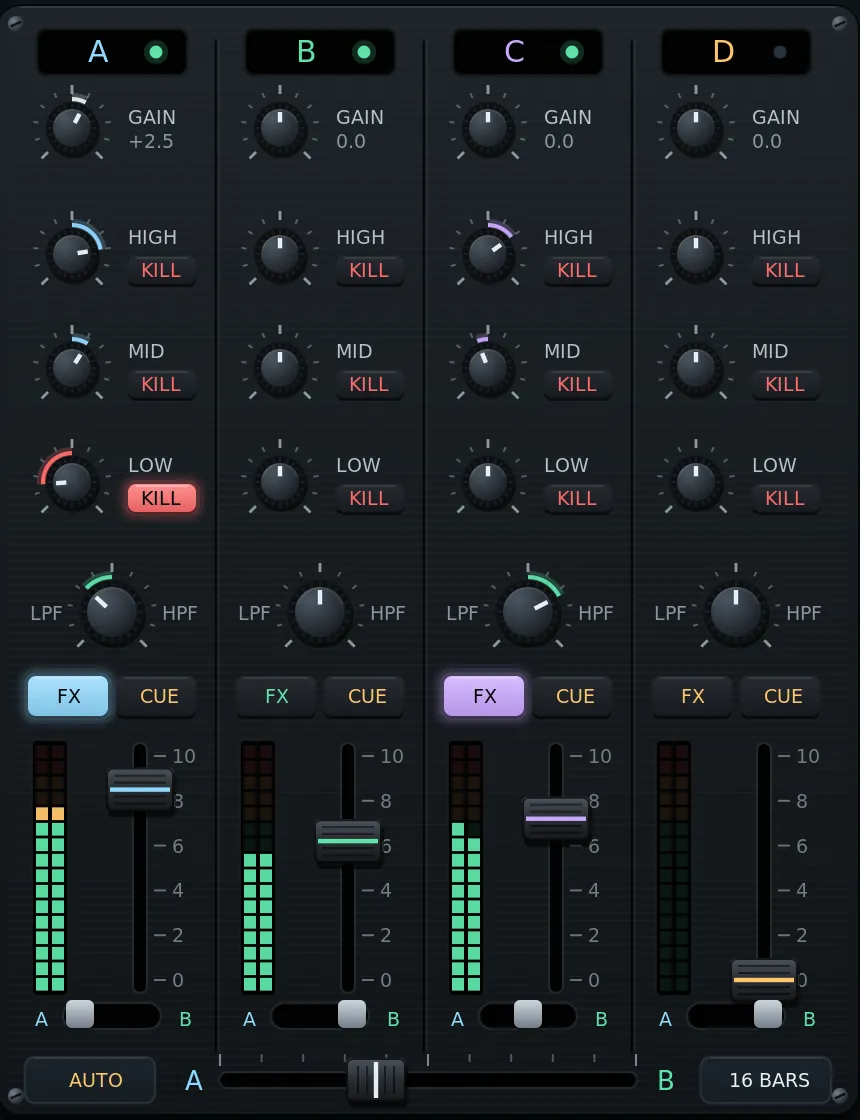
Task: Click channel D HIGH EQ knob
Action: coord(696,254)
